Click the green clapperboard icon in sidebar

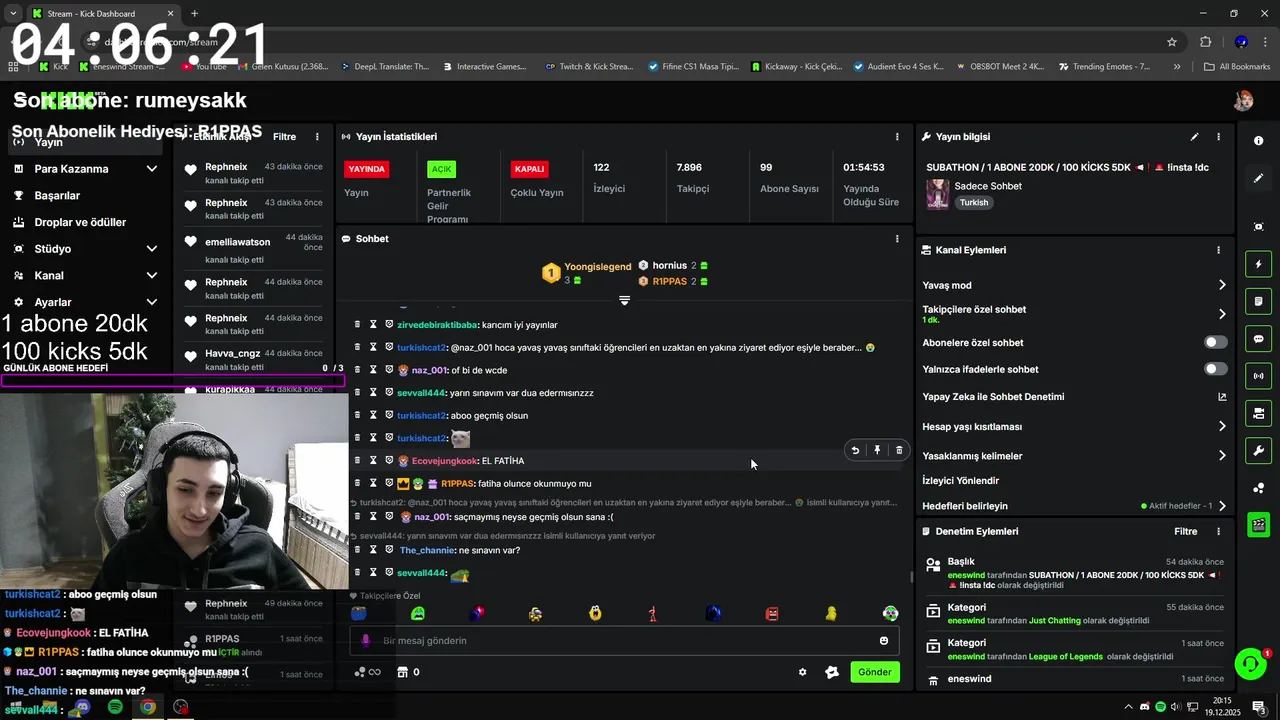coord(1258,525)
